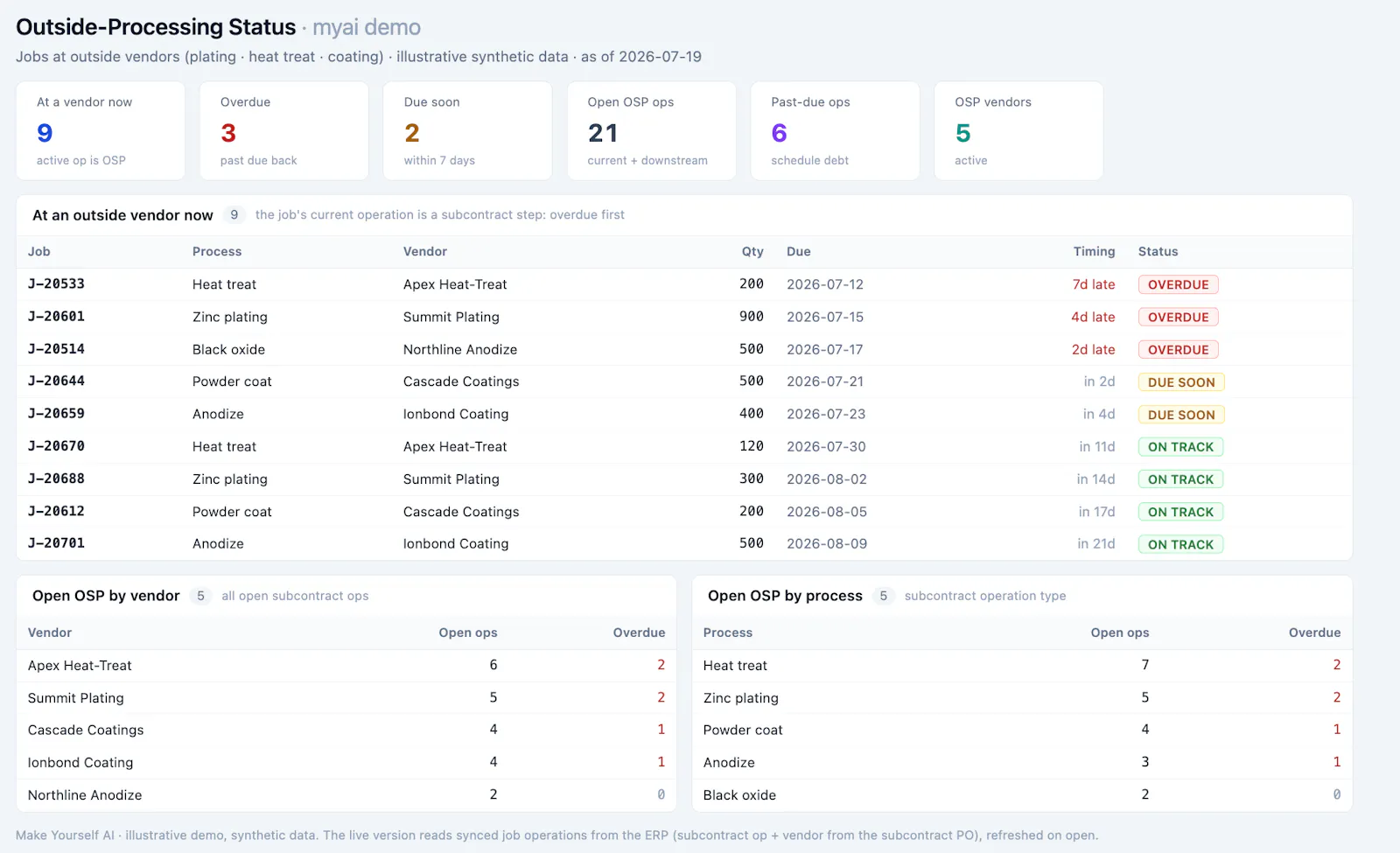Click the due date 2026-07-23
Image resolution: width=1400 pixels, height=853 pixels.
pos(825,414)
